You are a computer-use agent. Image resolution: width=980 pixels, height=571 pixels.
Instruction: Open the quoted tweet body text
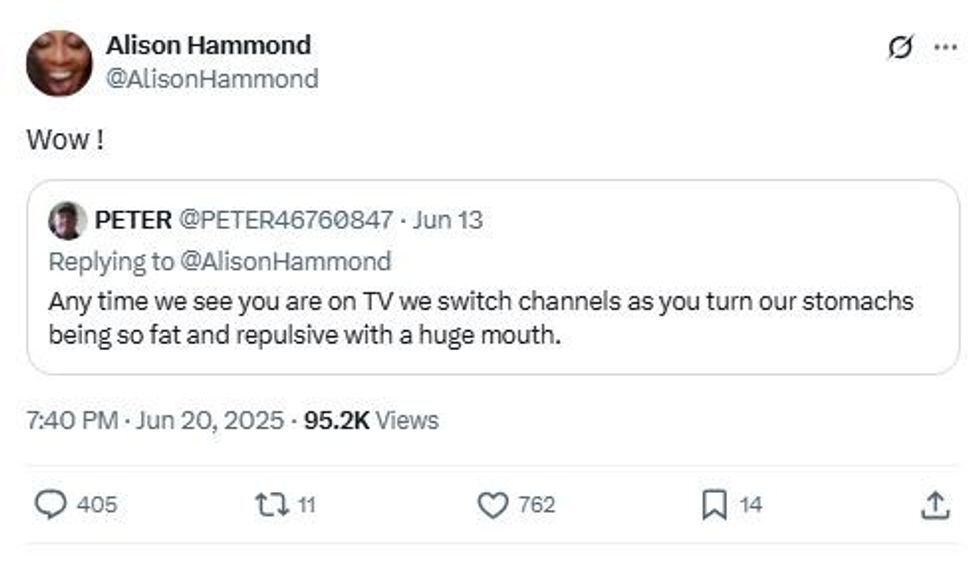coord(480,318)
